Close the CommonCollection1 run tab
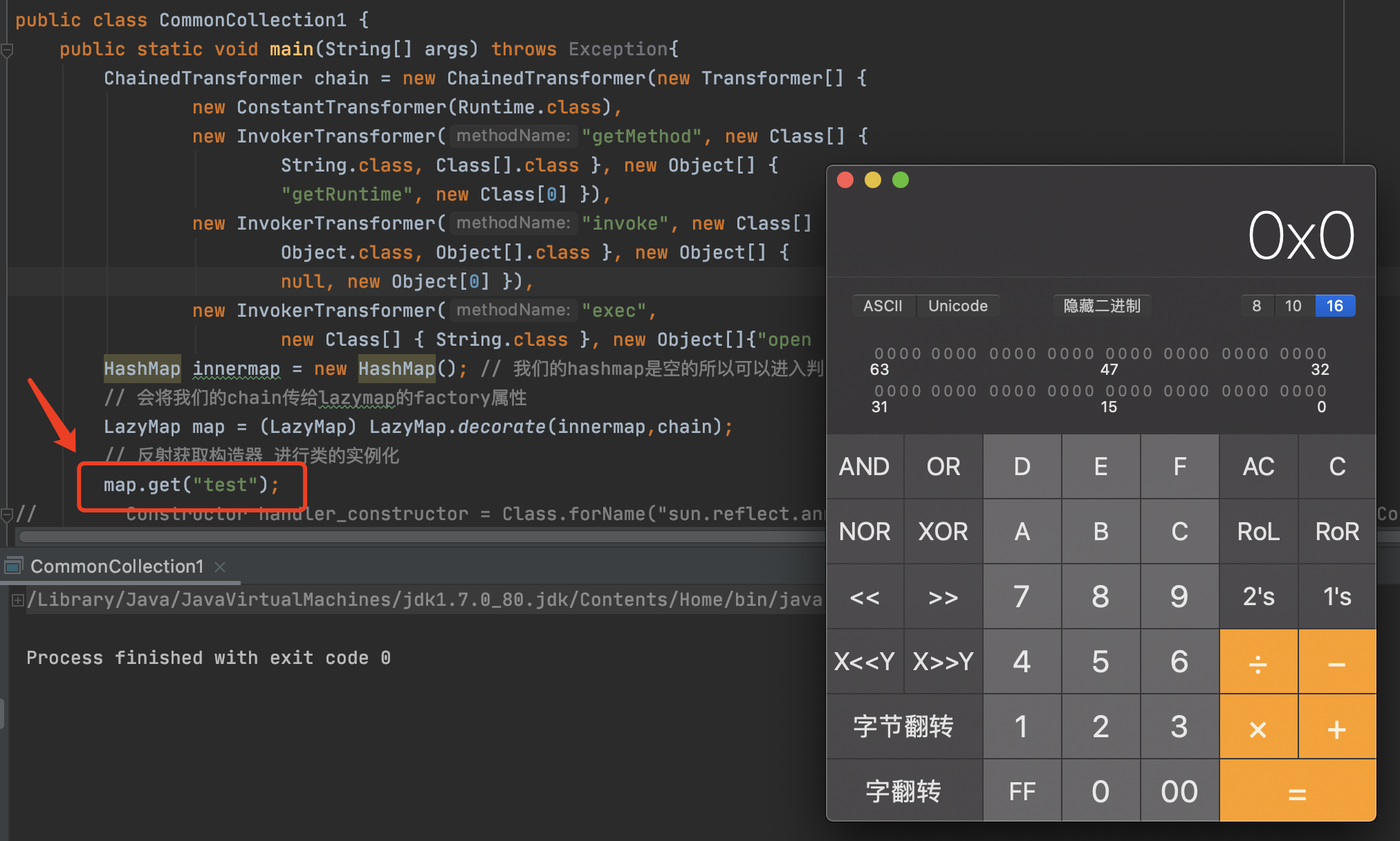 click(220, 567)
